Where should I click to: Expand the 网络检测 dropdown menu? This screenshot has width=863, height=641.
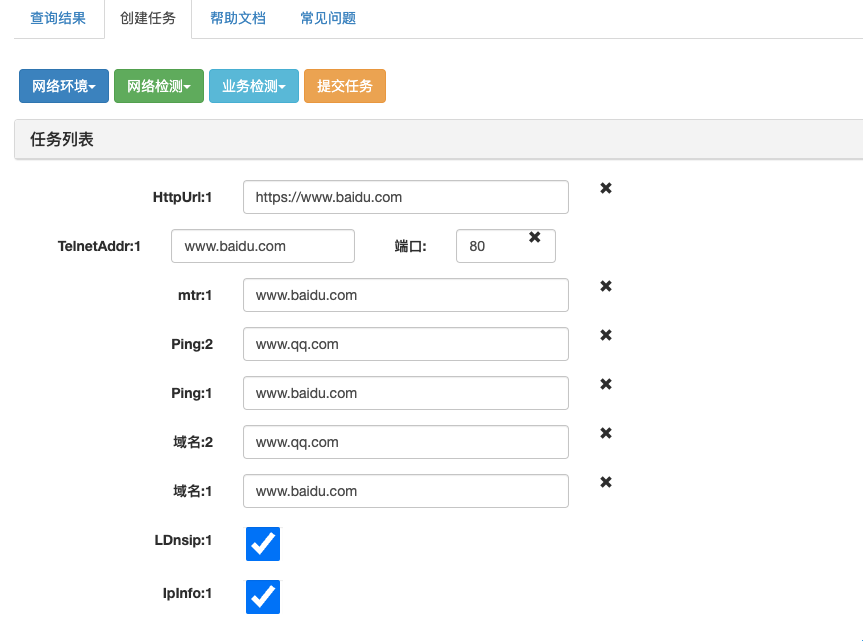click(159, 87)
